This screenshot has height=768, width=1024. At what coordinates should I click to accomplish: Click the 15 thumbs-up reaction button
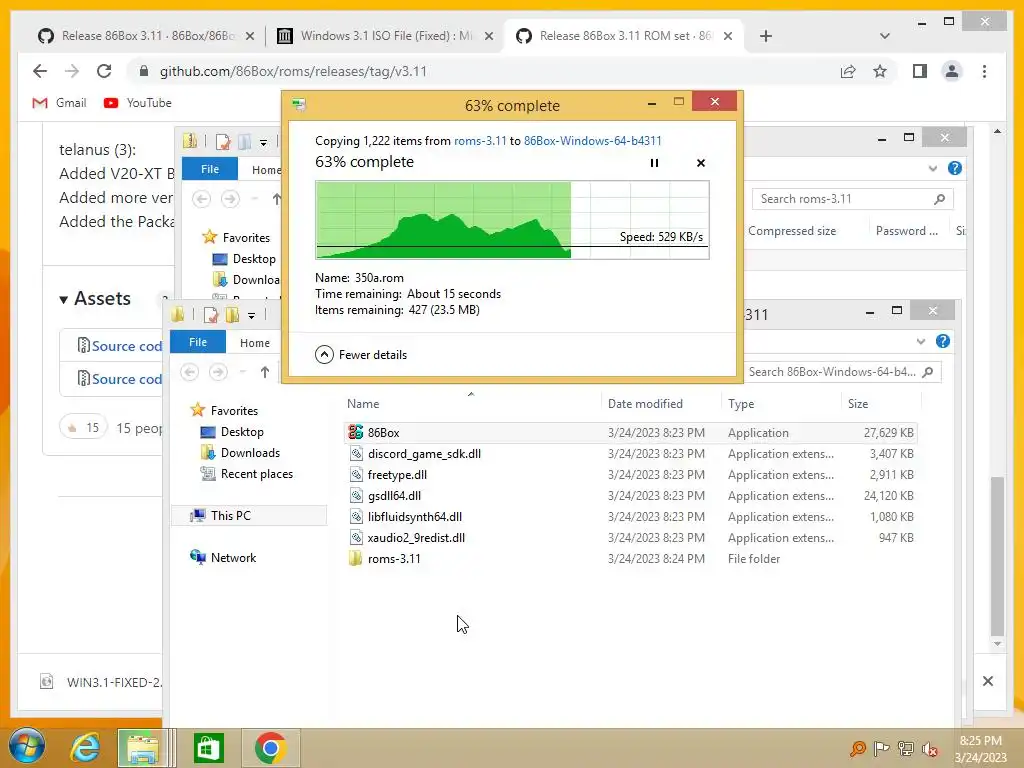[x=83, y=428]
